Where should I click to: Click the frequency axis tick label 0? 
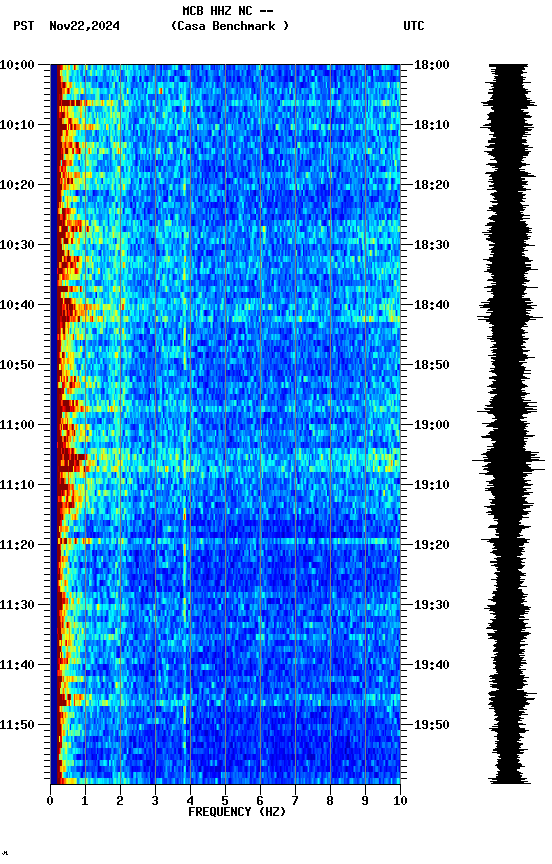pos(50,801)
